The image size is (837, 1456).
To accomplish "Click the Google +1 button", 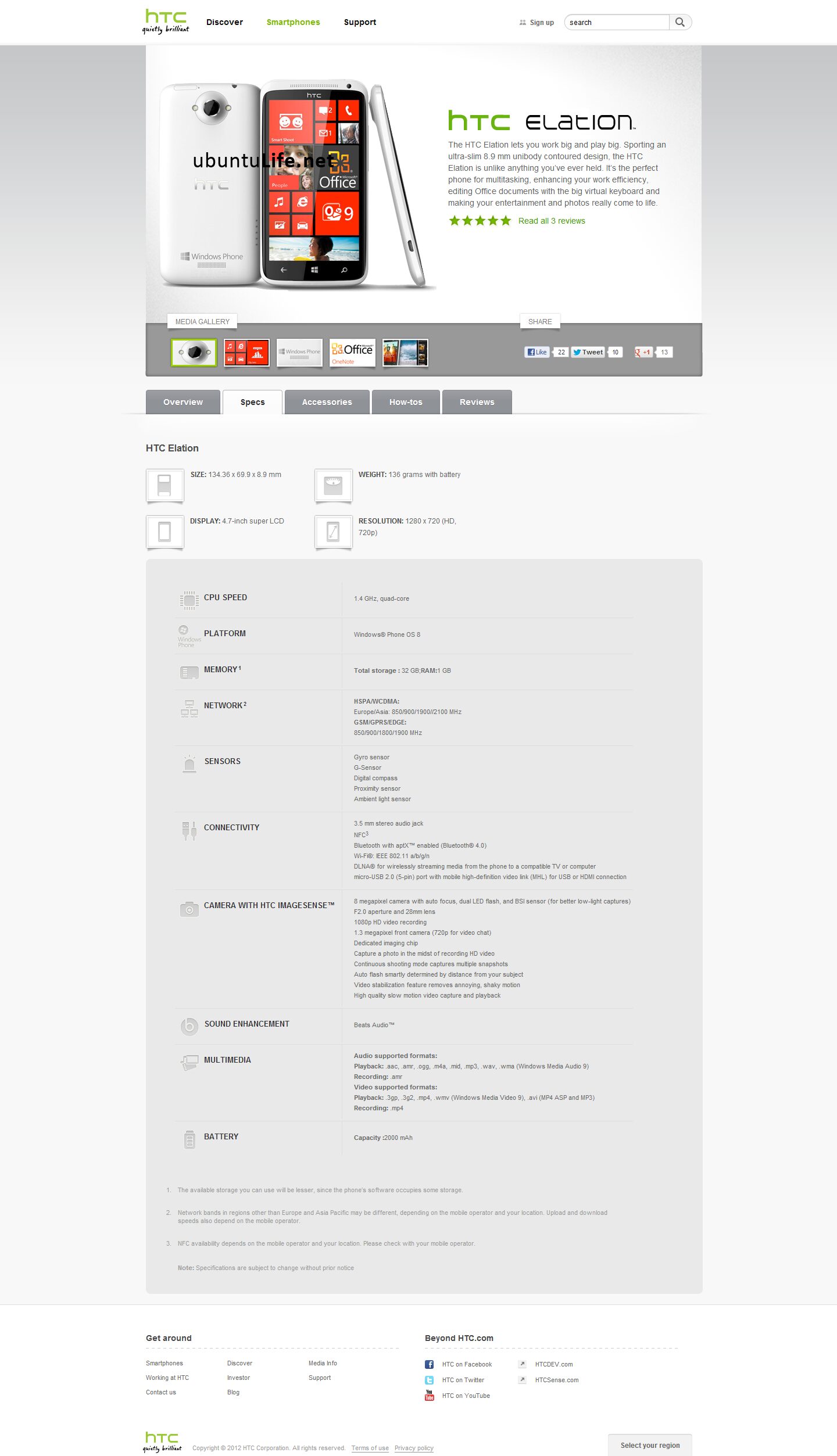I will coord(643,352).
